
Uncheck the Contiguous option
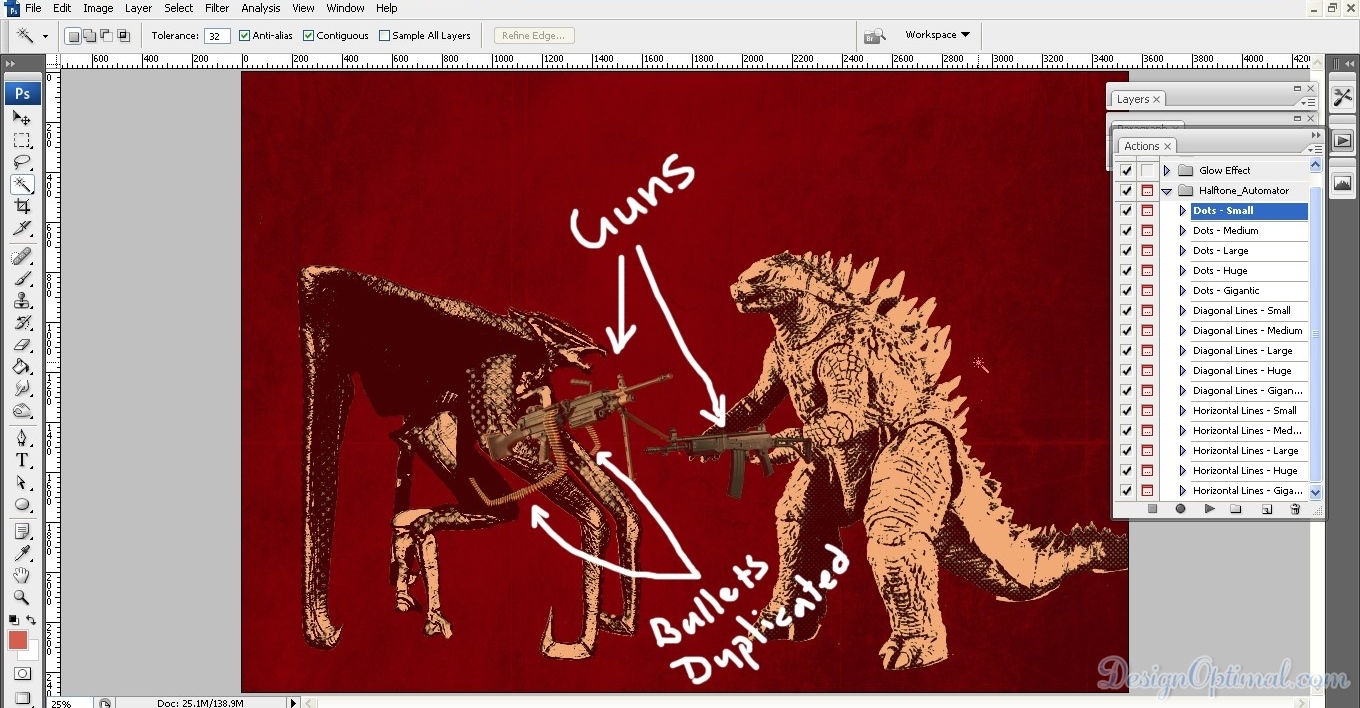pos(308,36)
